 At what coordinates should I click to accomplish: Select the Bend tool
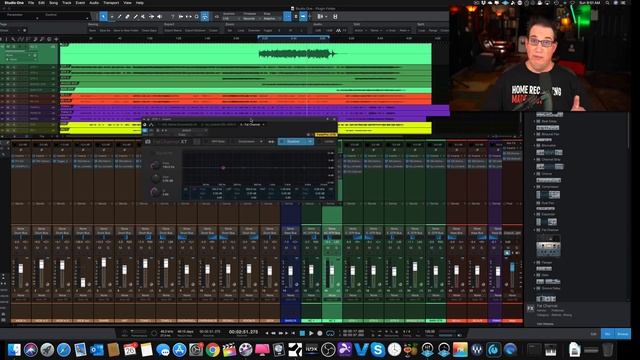coord(151,17)
